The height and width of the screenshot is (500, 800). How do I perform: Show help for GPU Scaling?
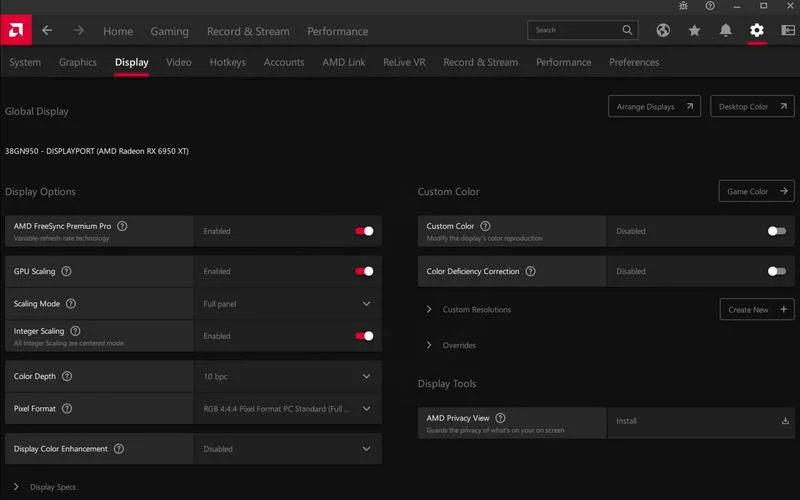click(x=66, y=271)
